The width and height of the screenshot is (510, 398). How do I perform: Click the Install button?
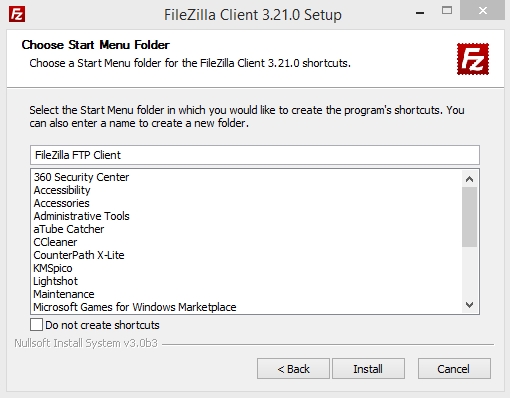[x=368, y=369]
